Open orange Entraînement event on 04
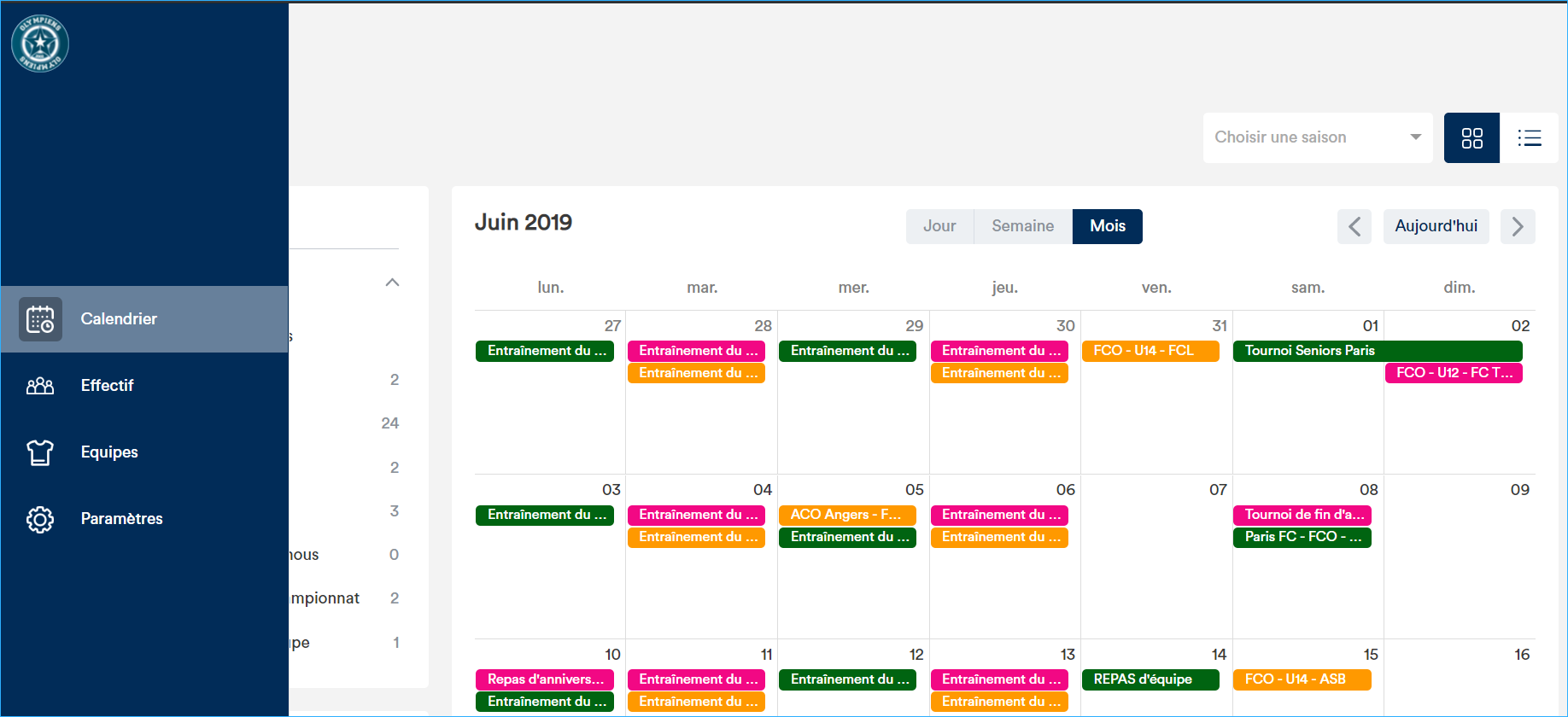1568x717 pixels. click(x=696, y=537)
